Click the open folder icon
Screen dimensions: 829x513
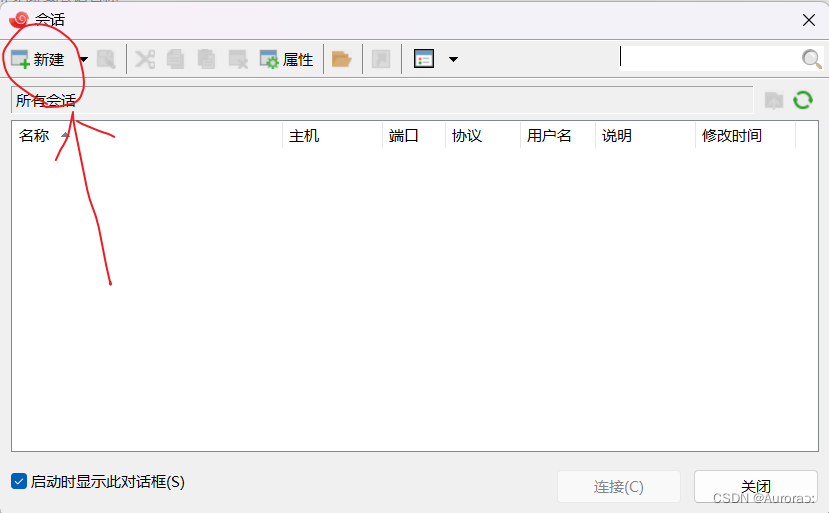click(342, 59)
